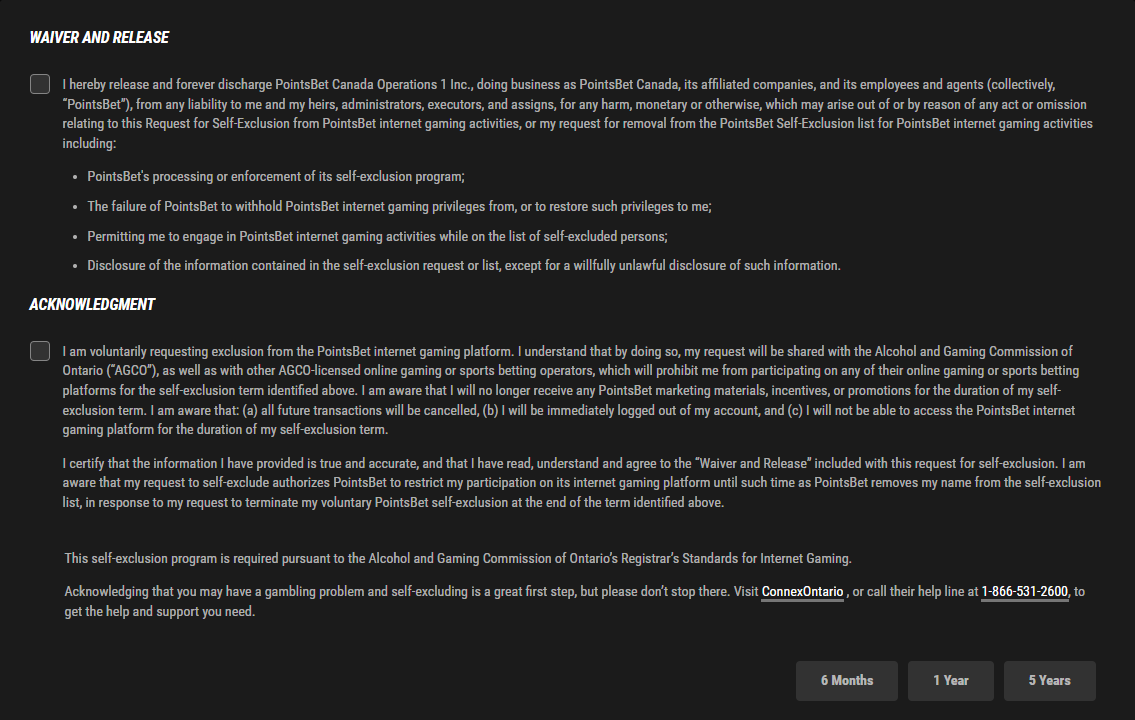Click the 1-866-531-2600 help line link
The image size is (1135, 720).
(1024, 592)
